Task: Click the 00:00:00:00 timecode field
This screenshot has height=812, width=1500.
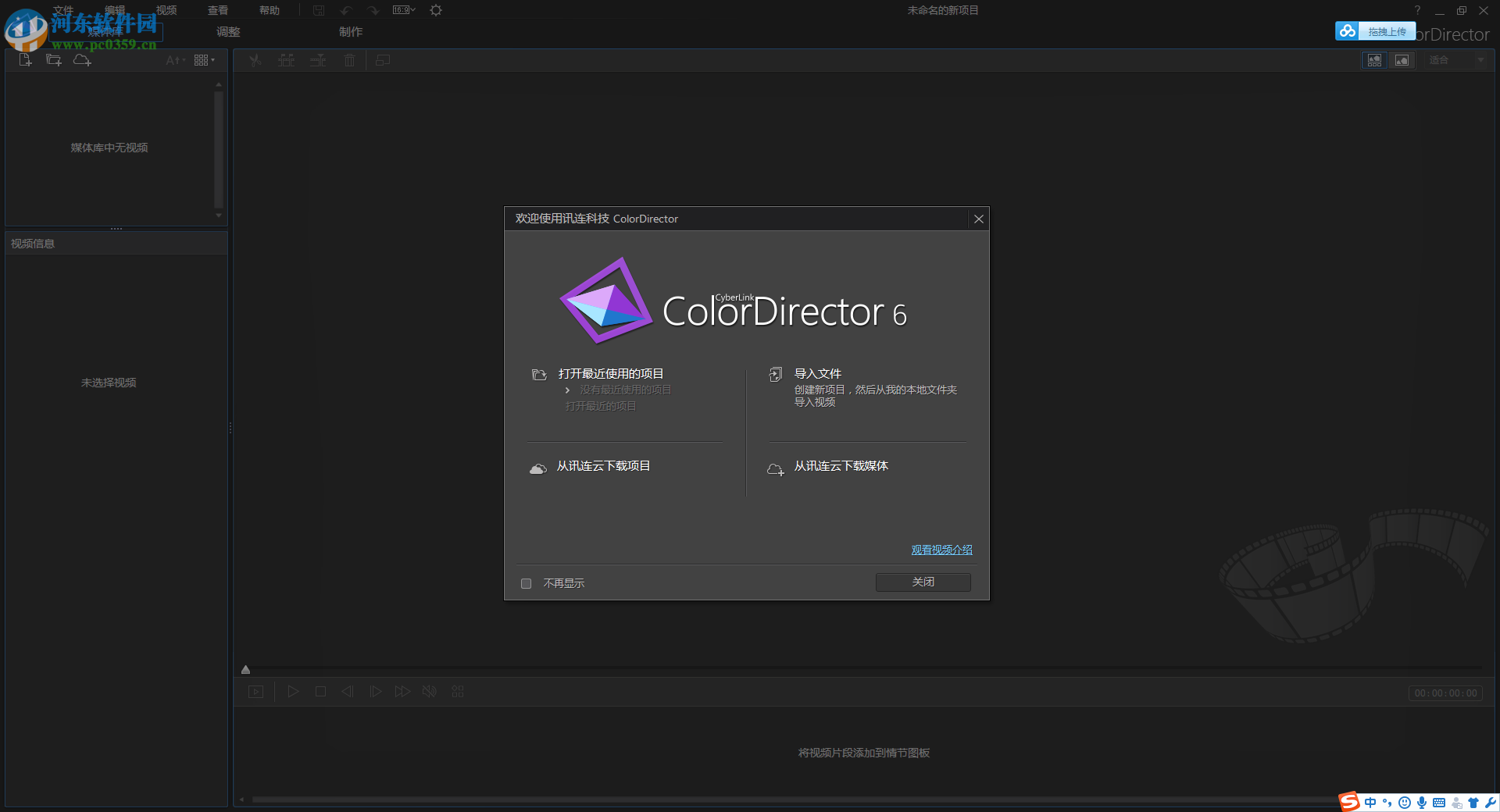Action: (x=1445, y=693)
